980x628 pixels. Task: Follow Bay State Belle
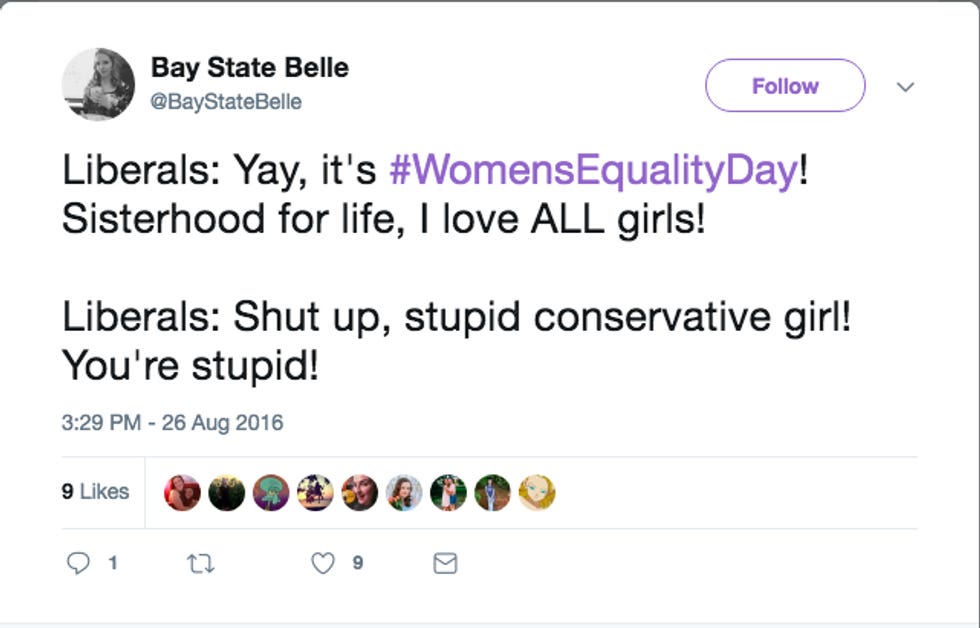pos(785,86)
